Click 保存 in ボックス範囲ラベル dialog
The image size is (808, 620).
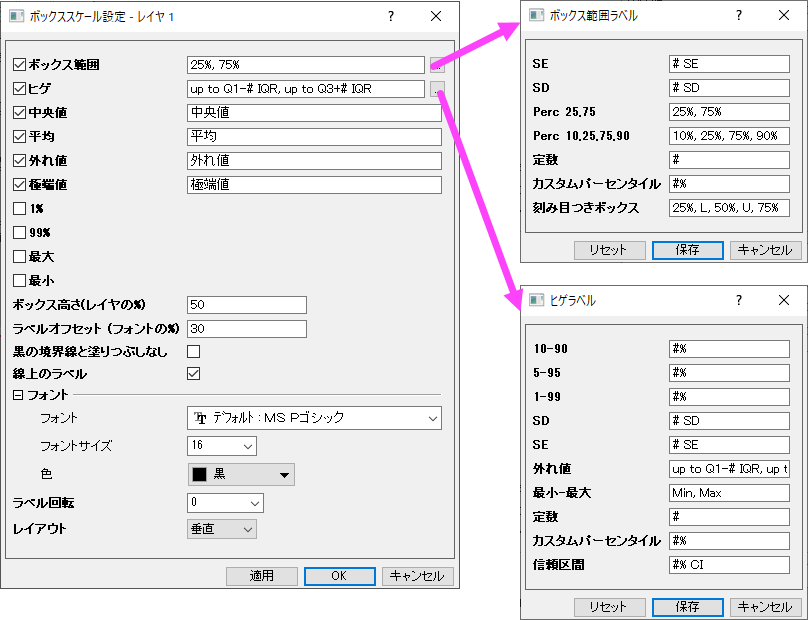(687, 250)
